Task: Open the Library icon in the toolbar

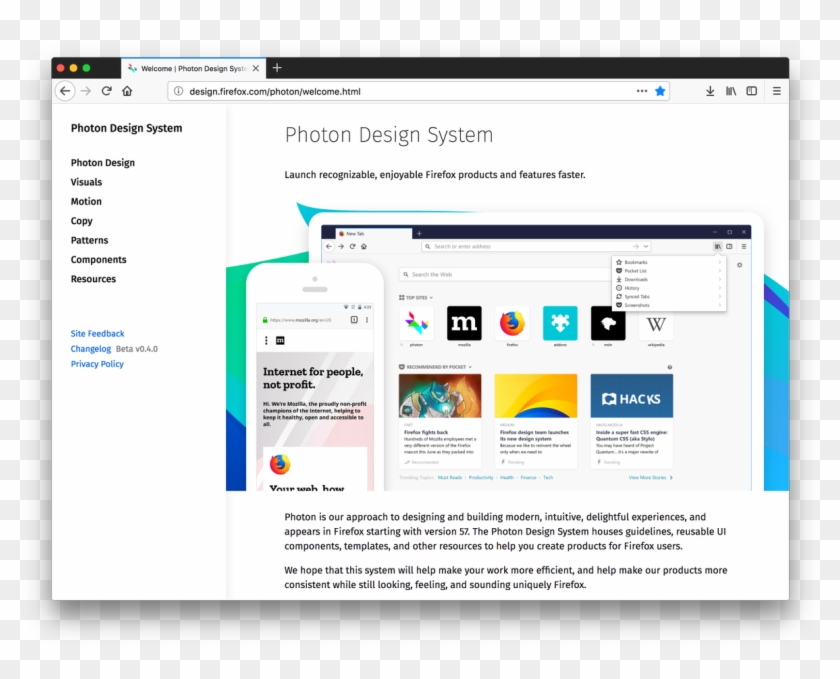Action: [x=731, y=91]
